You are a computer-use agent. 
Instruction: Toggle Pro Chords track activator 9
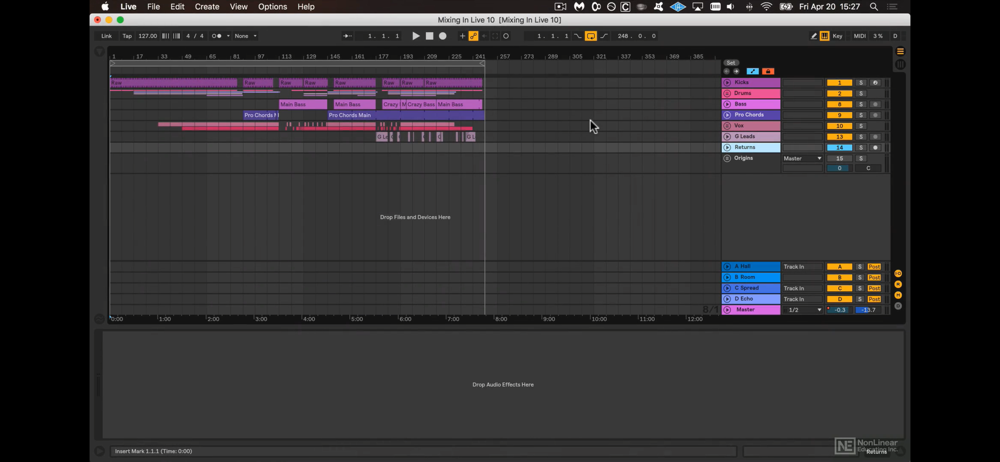(839, 116)
